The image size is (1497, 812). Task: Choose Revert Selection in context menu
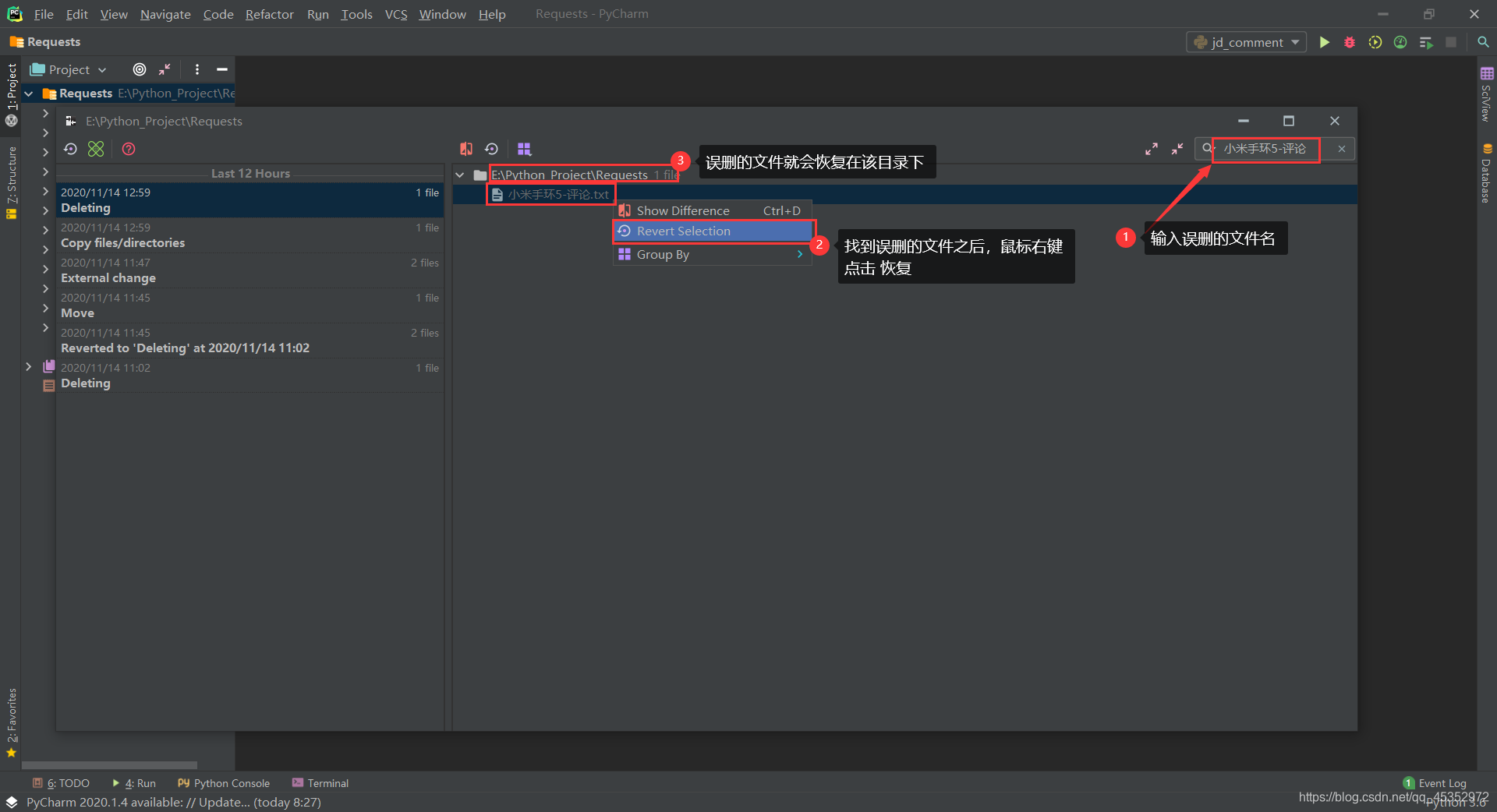(713, 231)
